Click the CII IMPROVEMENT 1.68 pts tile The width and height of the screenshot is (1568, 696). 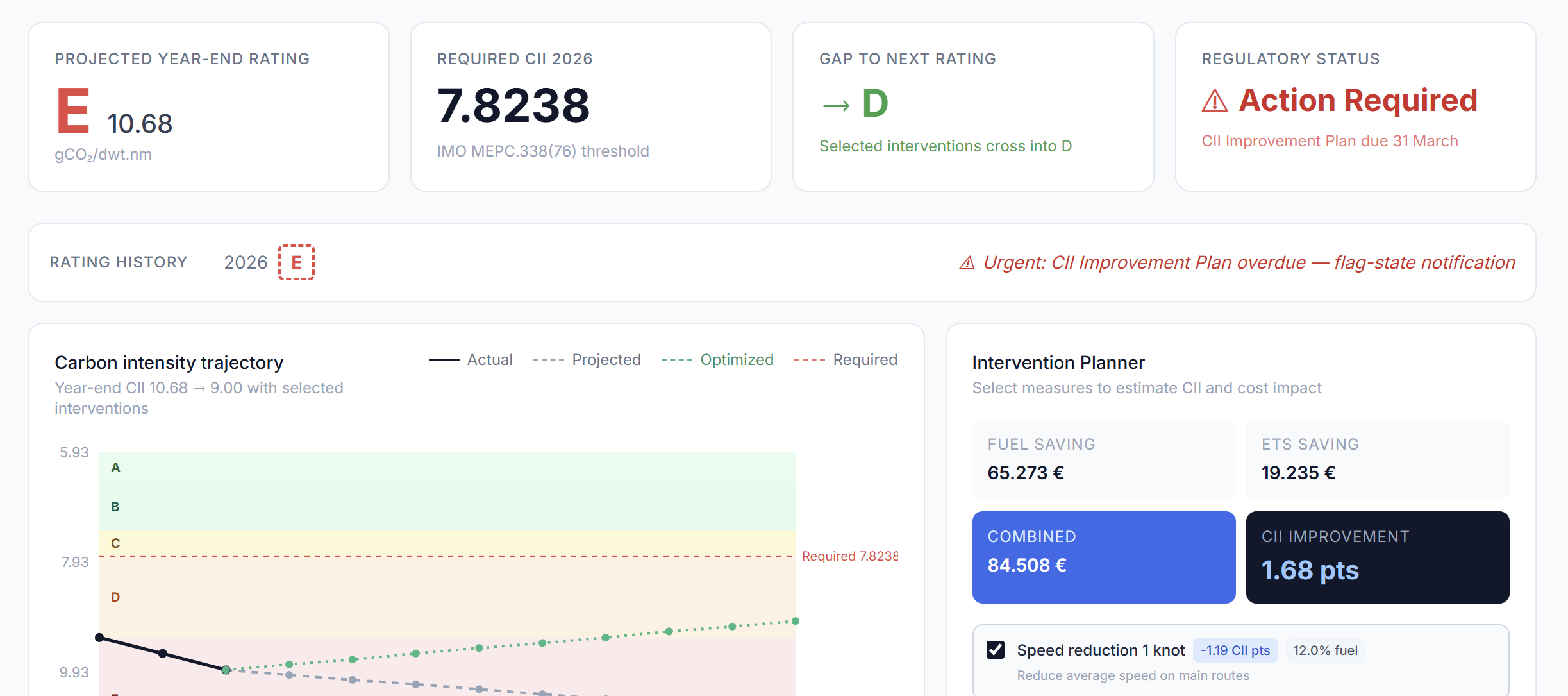1377,557
